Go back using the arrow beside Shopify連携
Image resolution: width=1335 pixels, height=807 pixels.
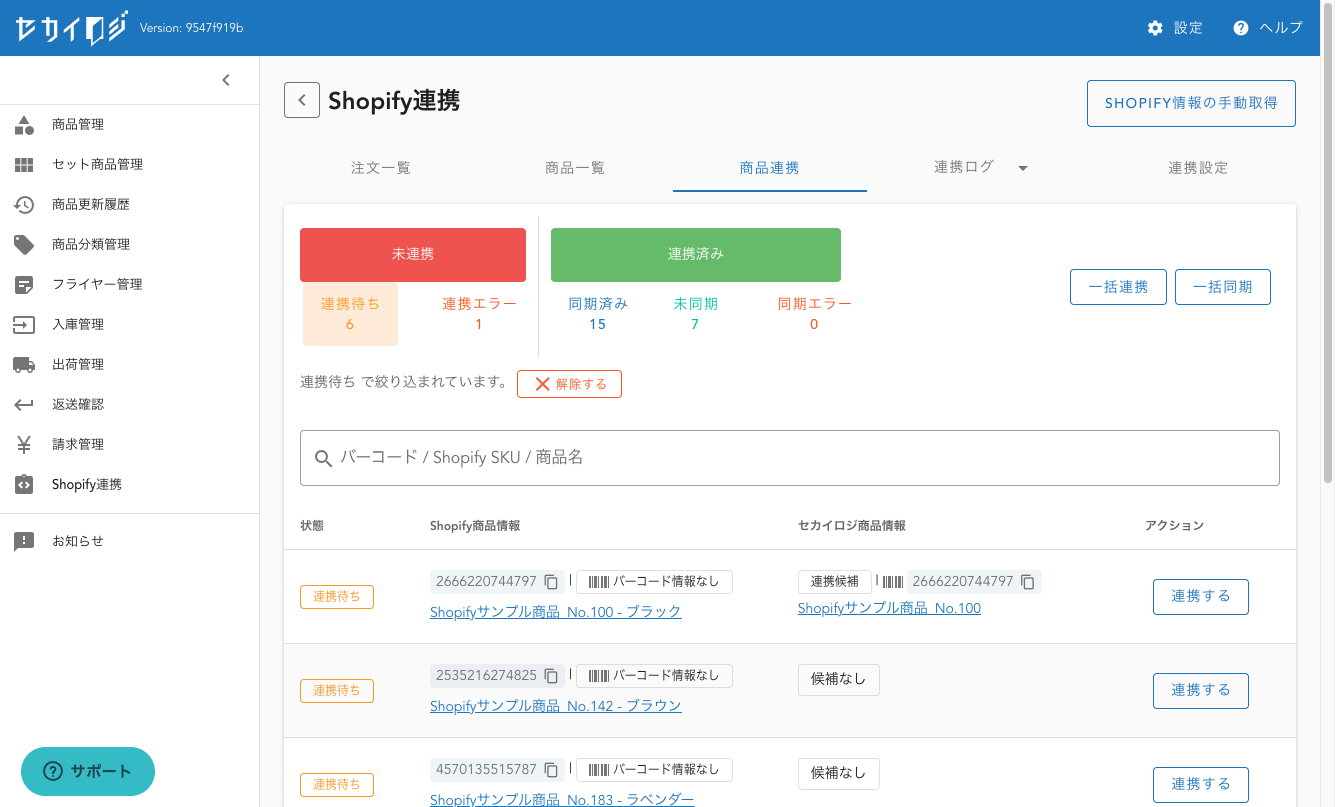tap(302, 100)
